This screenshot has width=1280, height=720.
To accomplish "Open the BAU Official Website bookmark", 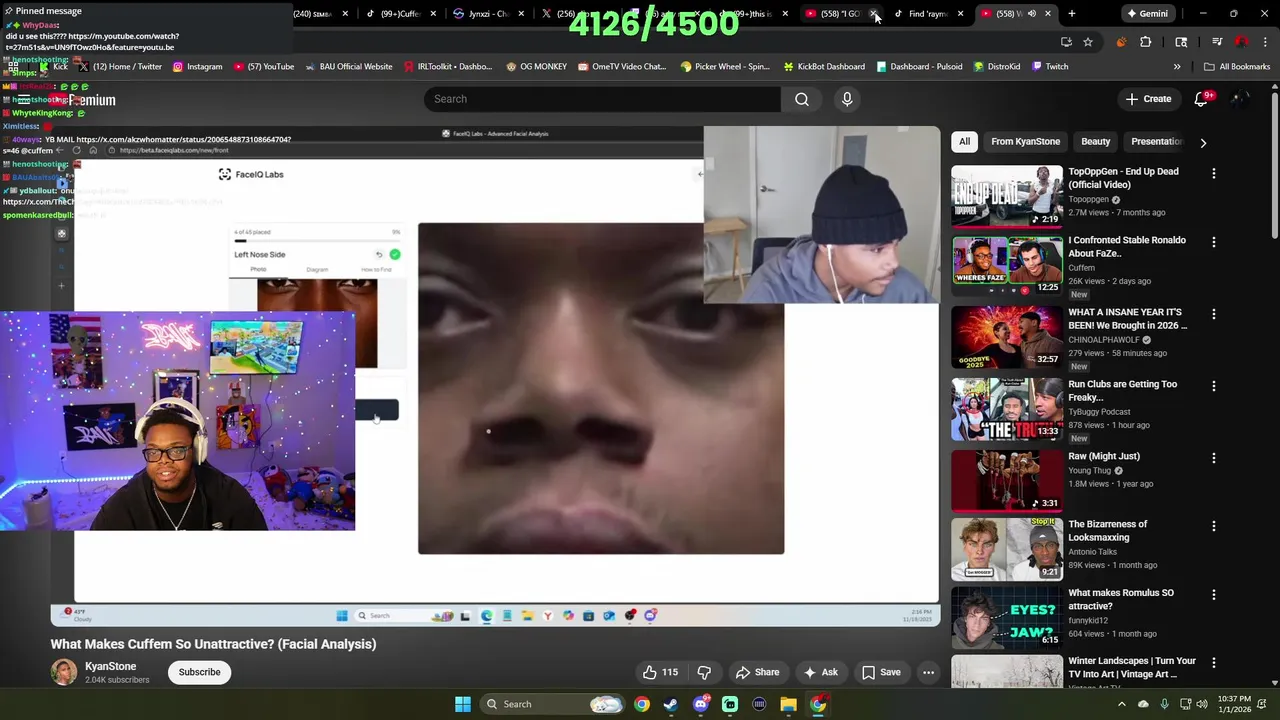I will coord(347,66).
